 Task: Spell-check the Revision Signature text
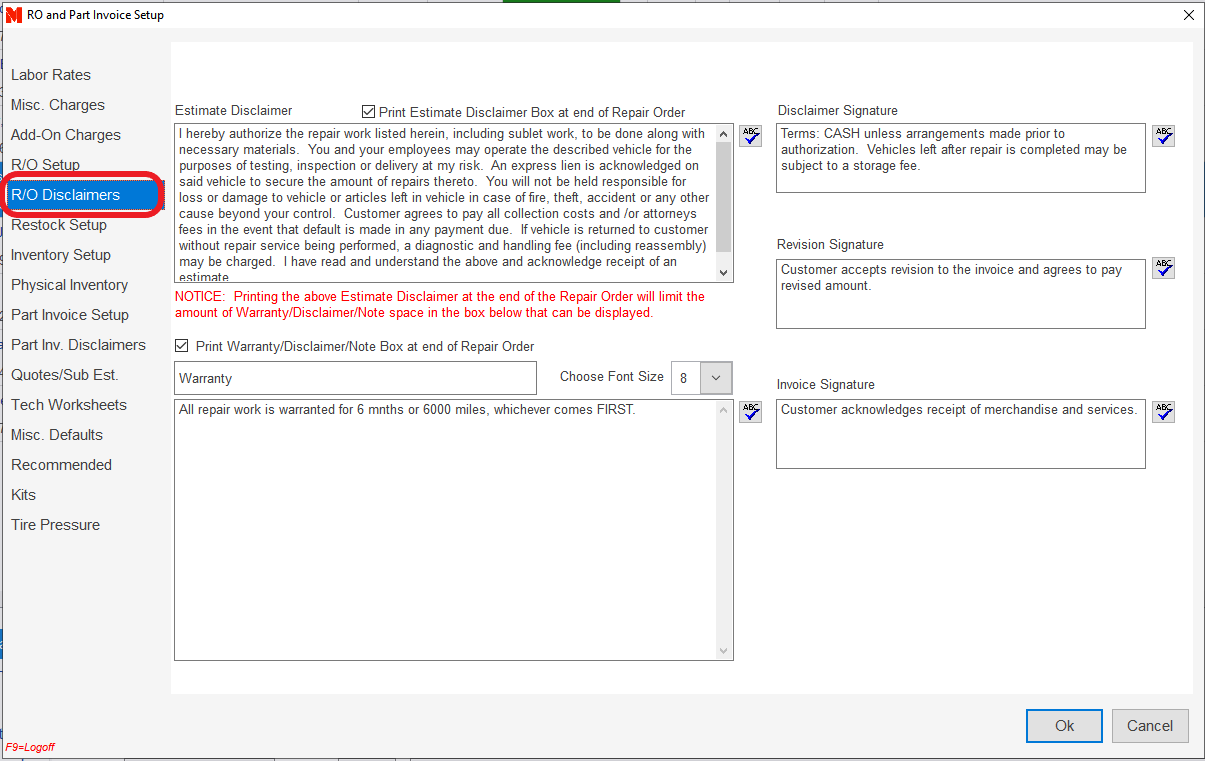click(1163, 268)
